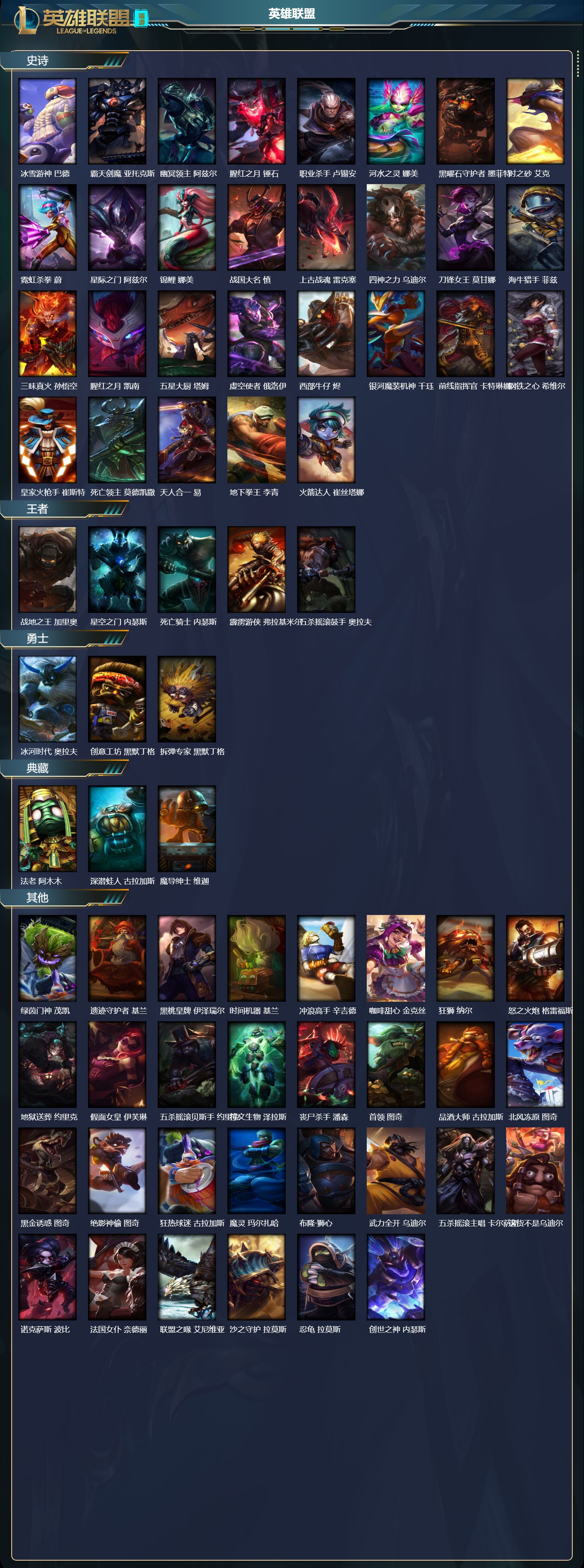Image resolution: width=584 pixels, height=1568 pixels.
Task: Open the 河水之灵 娜美 skin card
Action: click(x=396, y=121)
